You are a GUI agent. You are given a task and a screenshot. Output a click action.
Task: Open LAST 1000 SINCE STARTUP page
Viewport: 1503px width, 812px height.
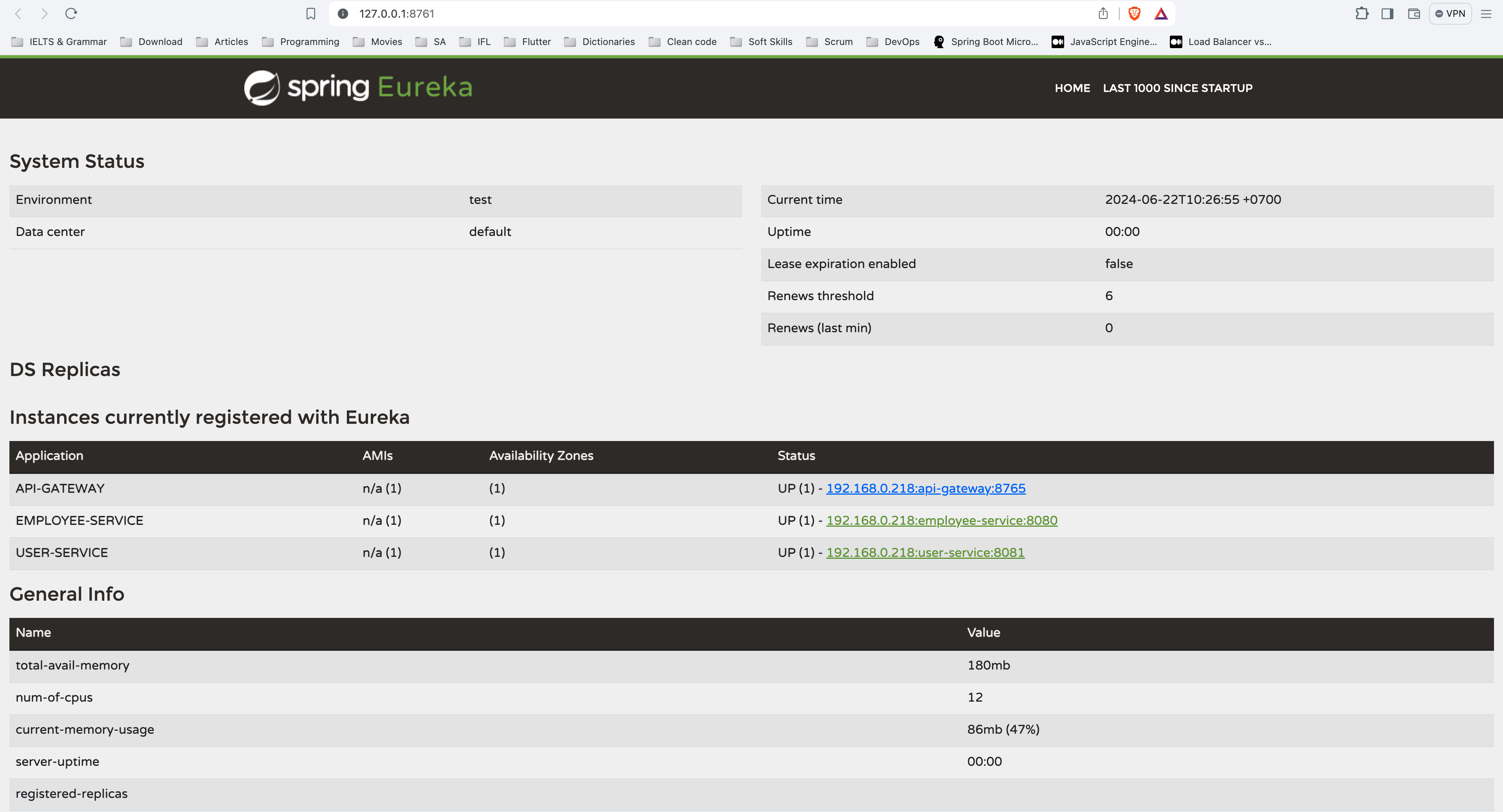1177,88
